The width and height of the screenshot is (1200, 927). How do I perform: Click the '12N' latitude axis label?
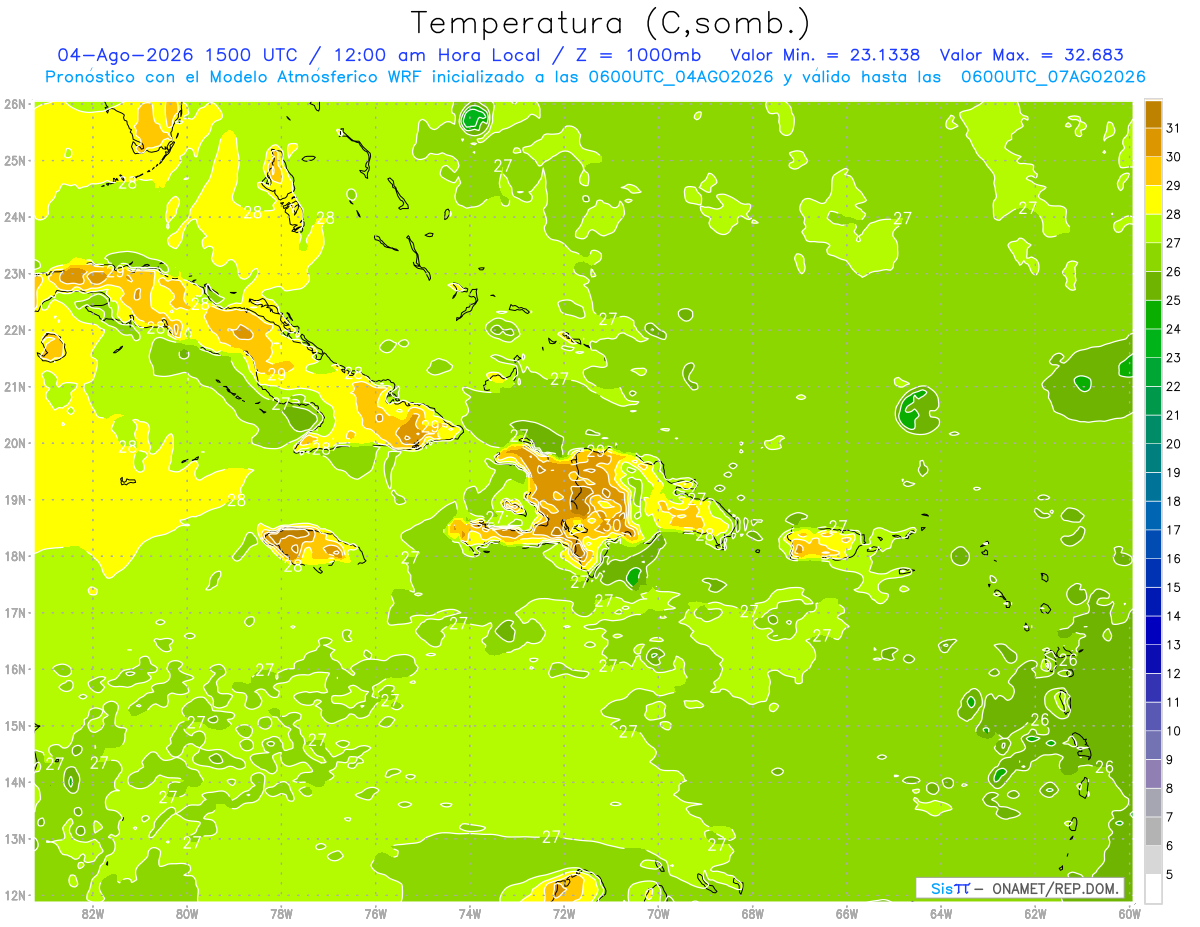14,895
